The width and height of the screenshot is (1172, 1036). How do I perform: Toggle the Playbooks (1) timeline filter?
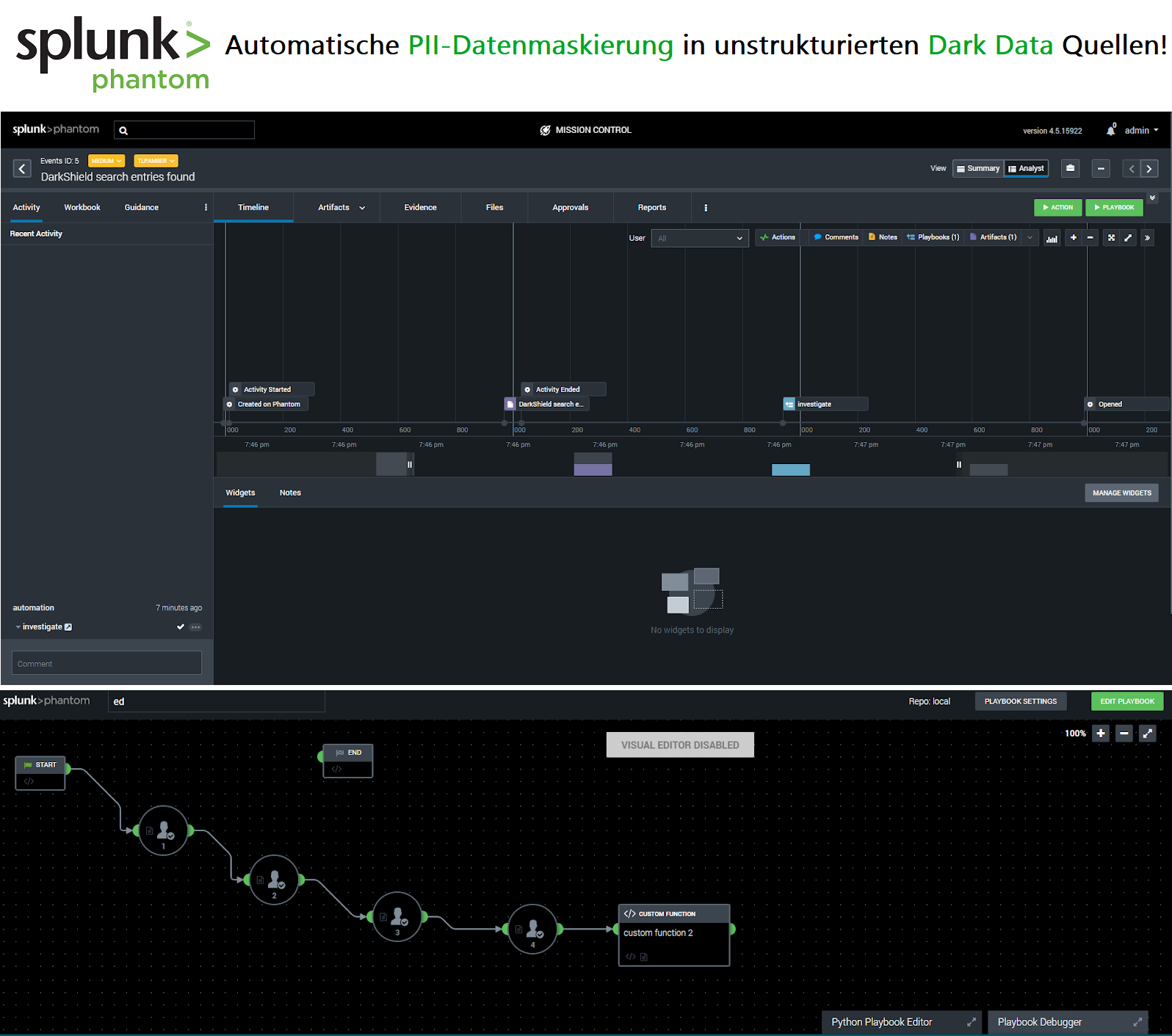point(933,237)
